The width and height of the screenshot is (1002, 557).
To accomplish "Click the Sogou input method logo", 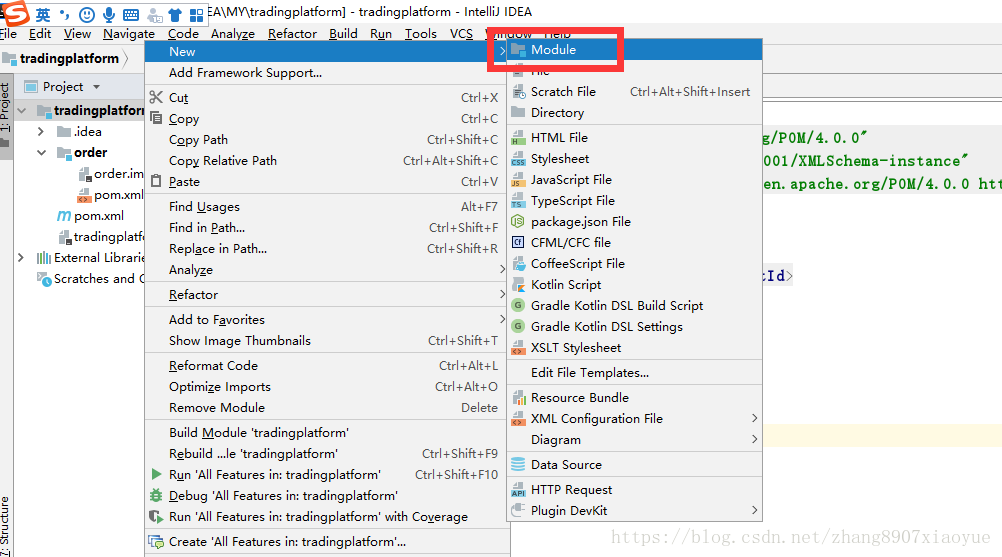I will [15, 13].
